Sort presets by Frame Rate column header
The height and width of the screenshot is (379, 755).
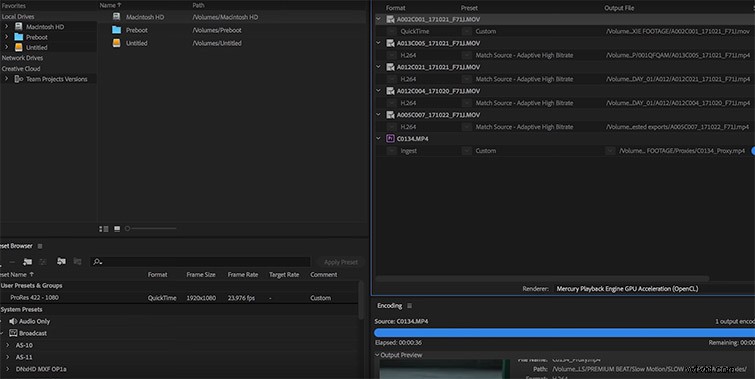pyautogui.click(x=243, y=274)
